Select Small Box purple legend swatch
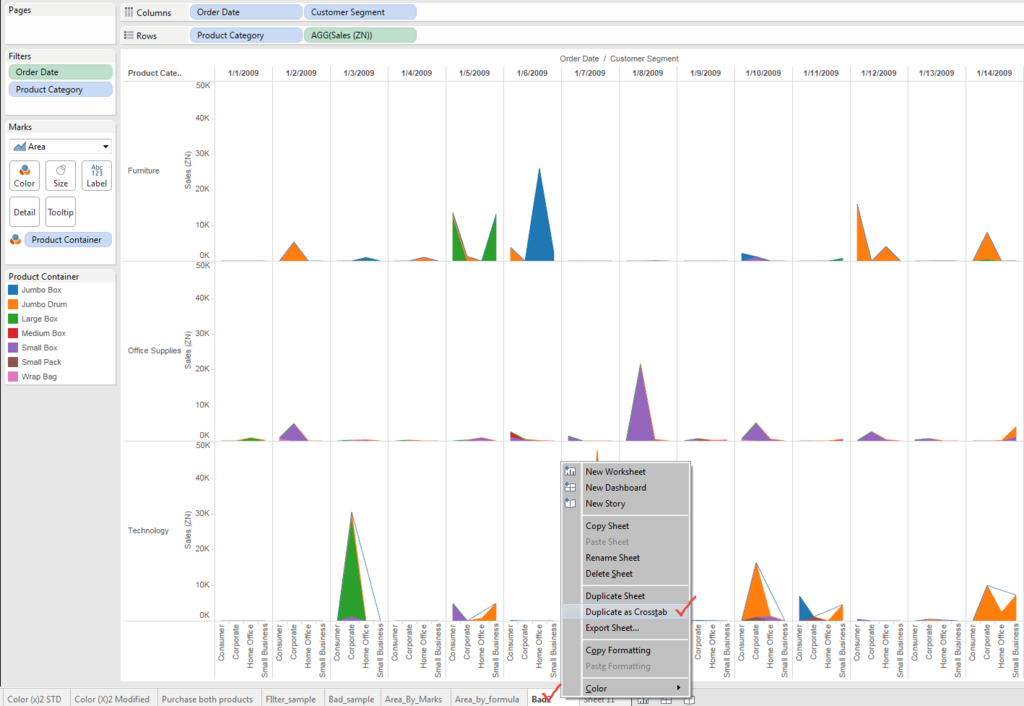The width and height of the screenshot is (1024, 706). 13,347
